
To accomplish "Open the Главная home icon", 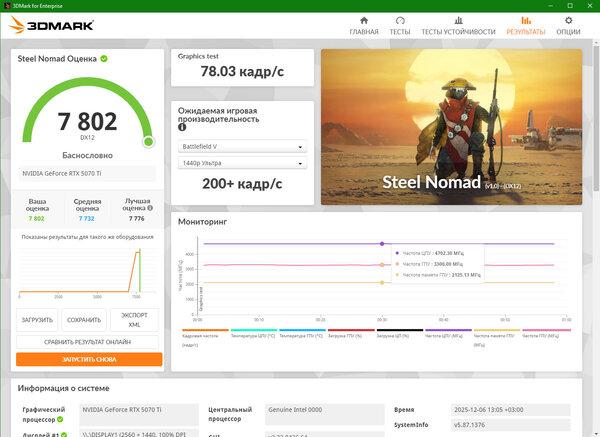I will 364,20.
